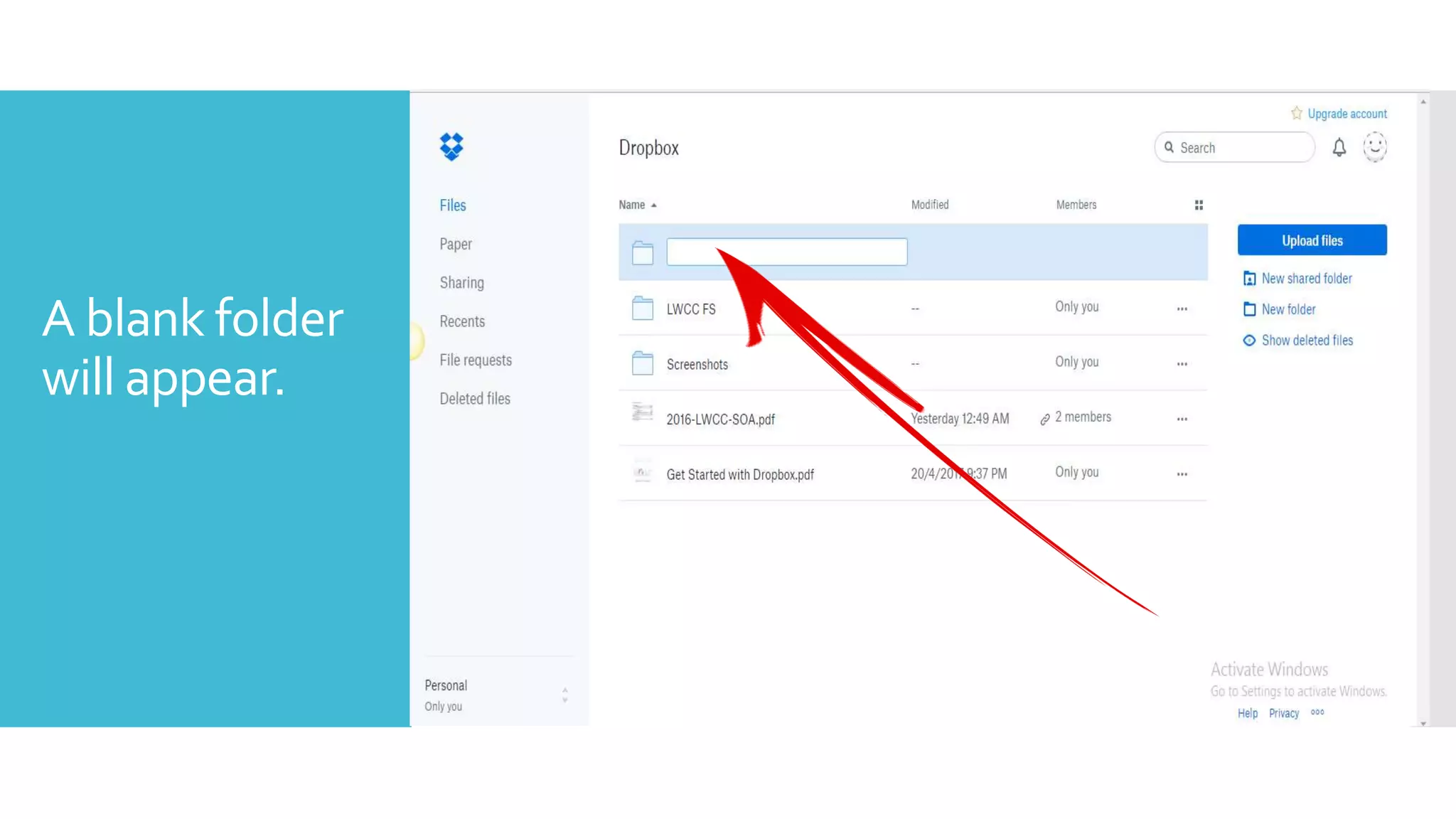Open the account avatar smiley menu
This screenshot has height=819, width=1456.
pyautogui.click(x=1375, y=146)
